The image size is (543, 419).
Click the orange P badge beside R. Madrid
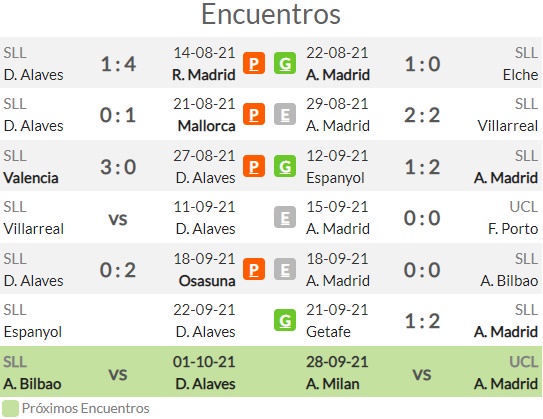(x=254, y=63)
